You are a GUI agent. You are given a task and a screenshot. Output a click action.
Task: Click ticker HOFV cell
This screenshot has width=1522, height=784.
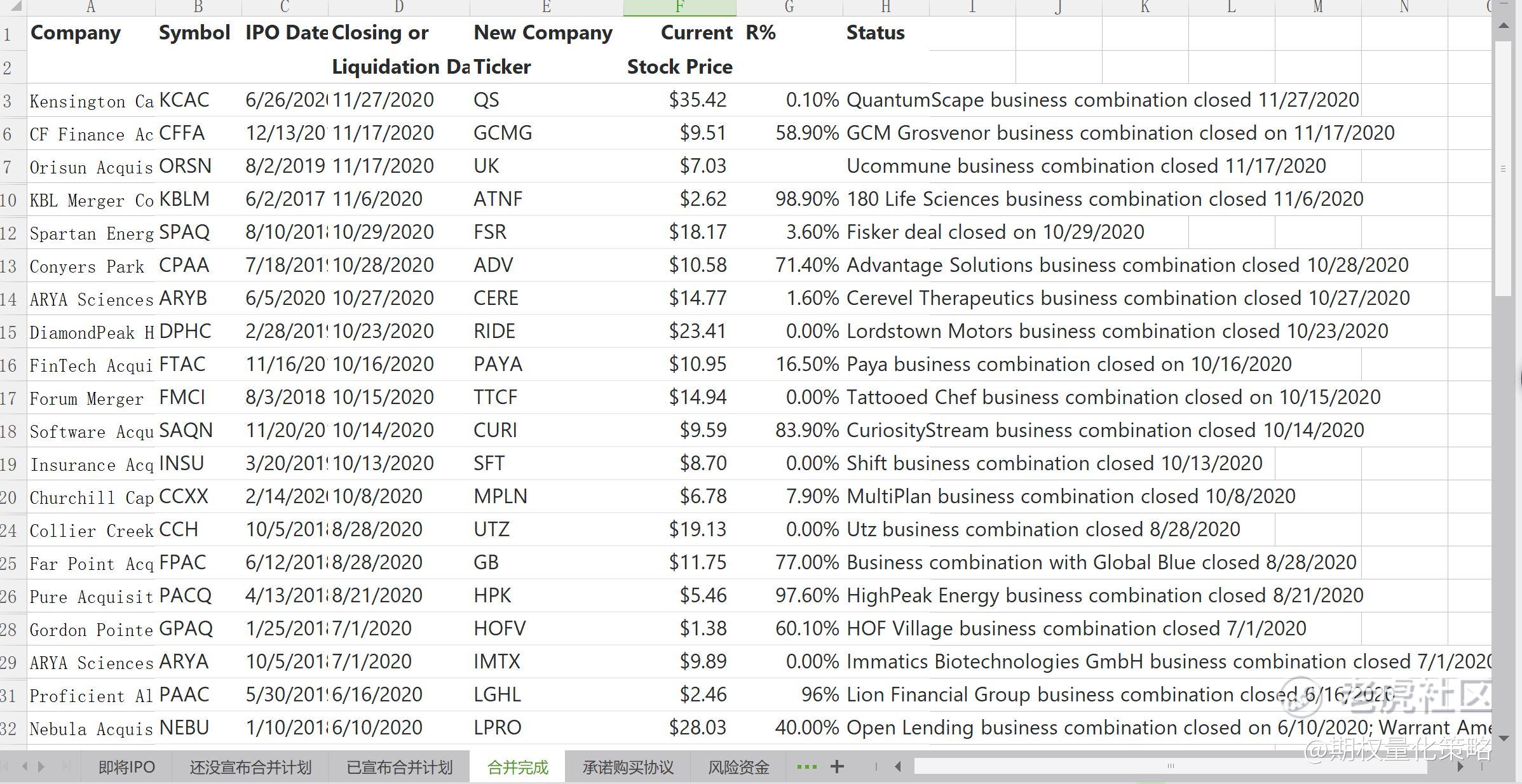point(547,628)
